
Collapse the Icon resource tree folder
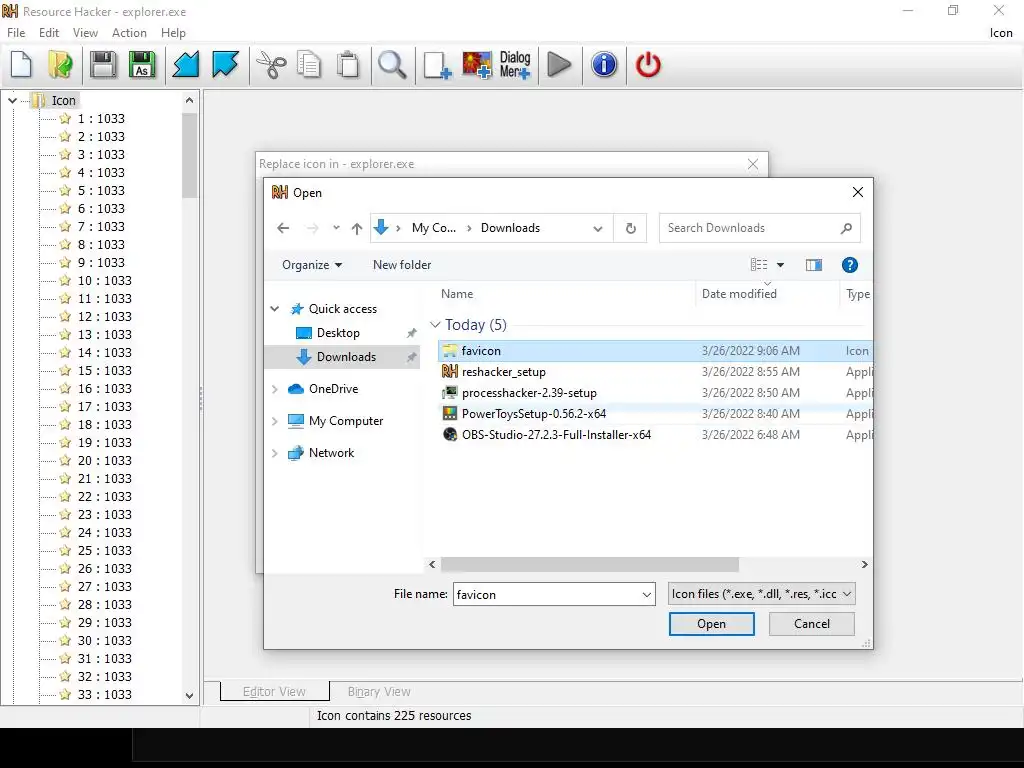click(x=12, y=100)
